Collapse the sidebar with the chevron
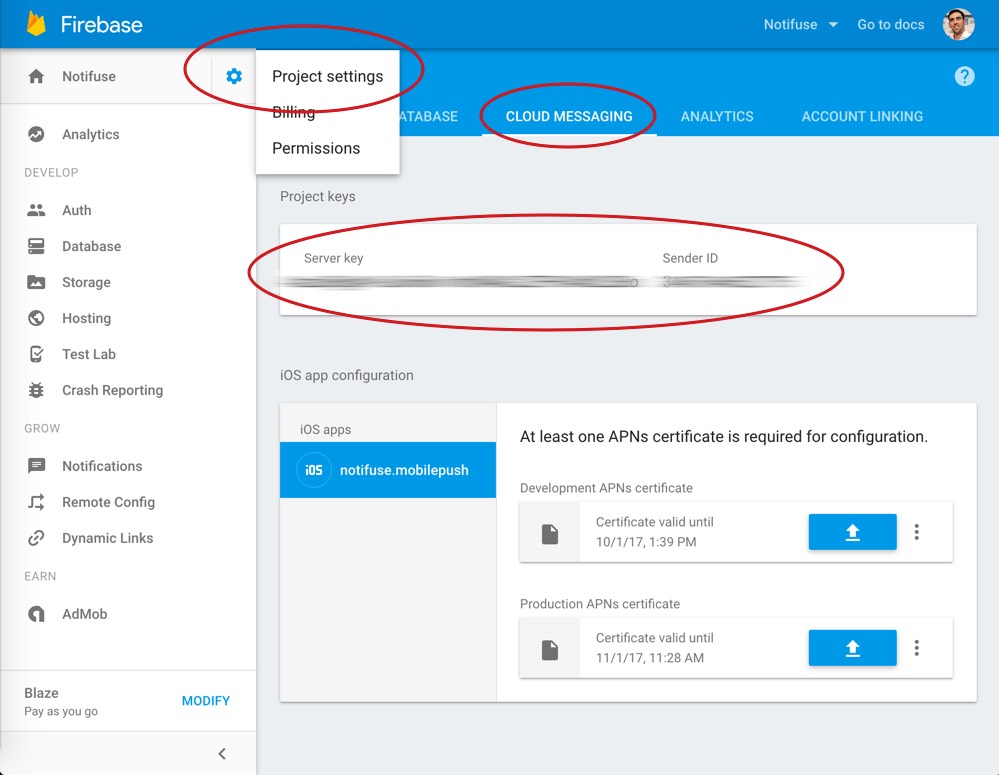Screen dimensions: 999x775 click(222, 754)
